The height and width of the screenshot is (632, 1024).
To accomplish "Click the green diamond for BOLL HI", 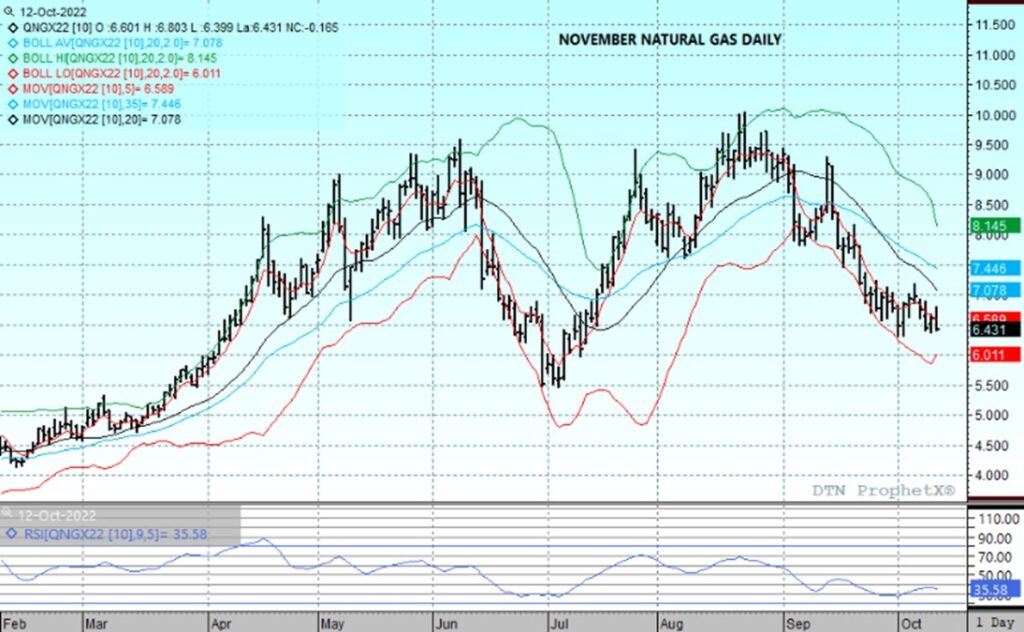I will click(11, 59).
